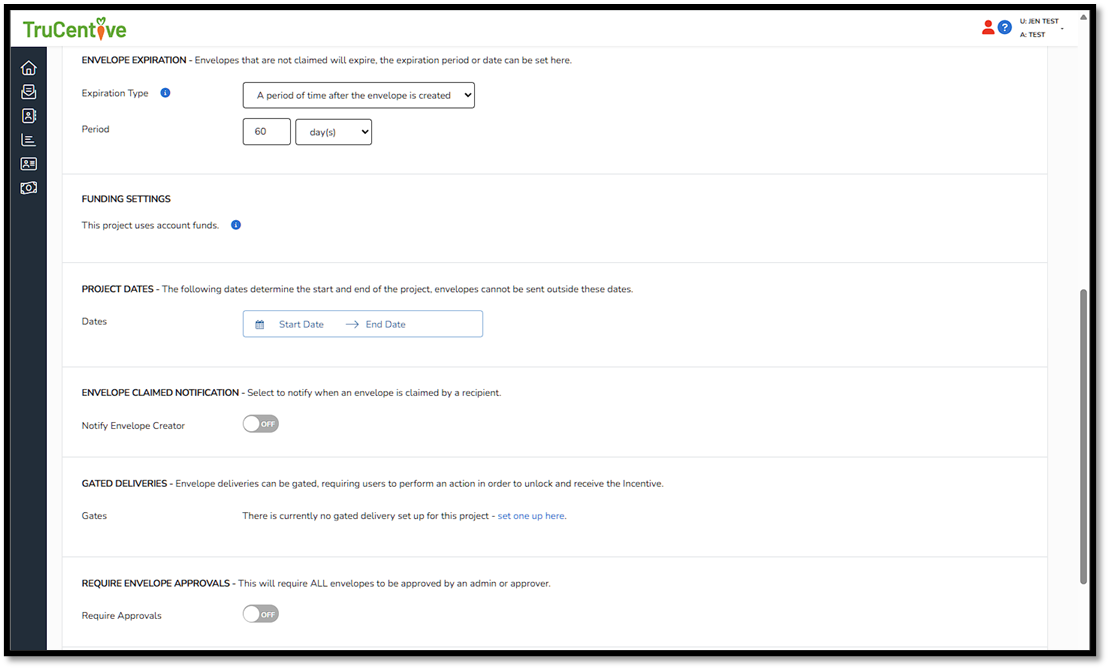Image resolution: width=1109 pixels, height=669 pixels.
Task: Open the blue Help question mark icon
Action: pyautogui.click(x=1006, y=27)
